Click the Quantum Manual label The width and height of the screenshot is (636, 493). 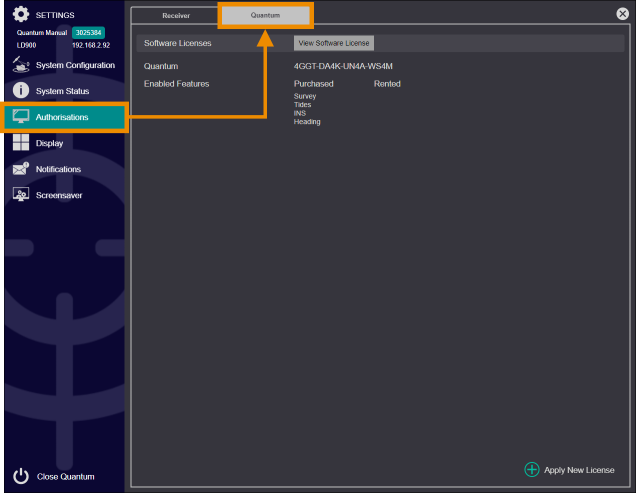[42, 32]
